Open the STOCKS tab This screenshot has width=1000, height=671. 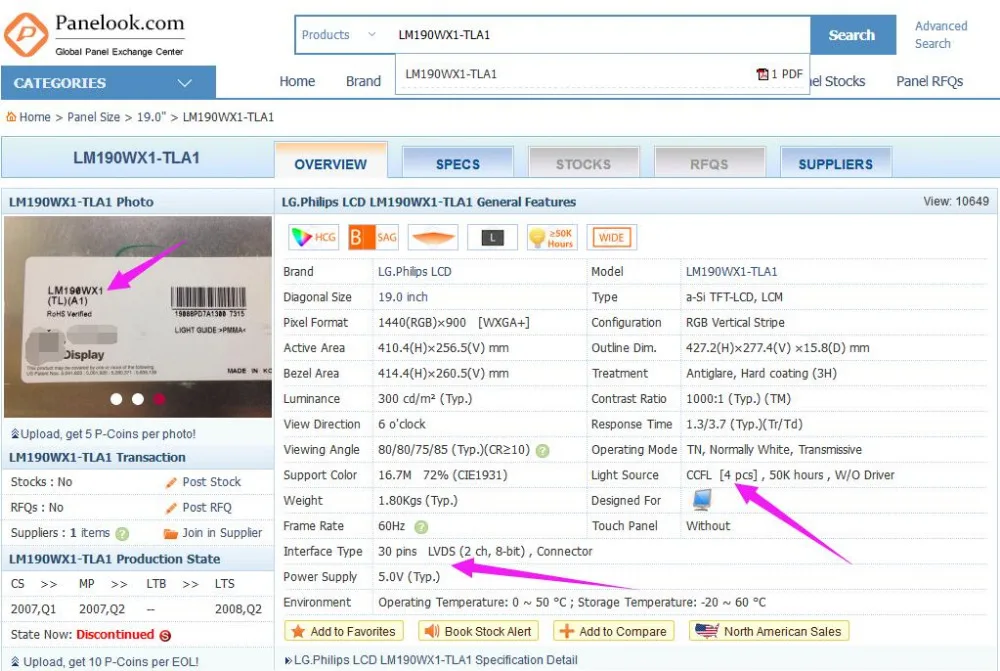pyautogui.click(x=583, y=163)
